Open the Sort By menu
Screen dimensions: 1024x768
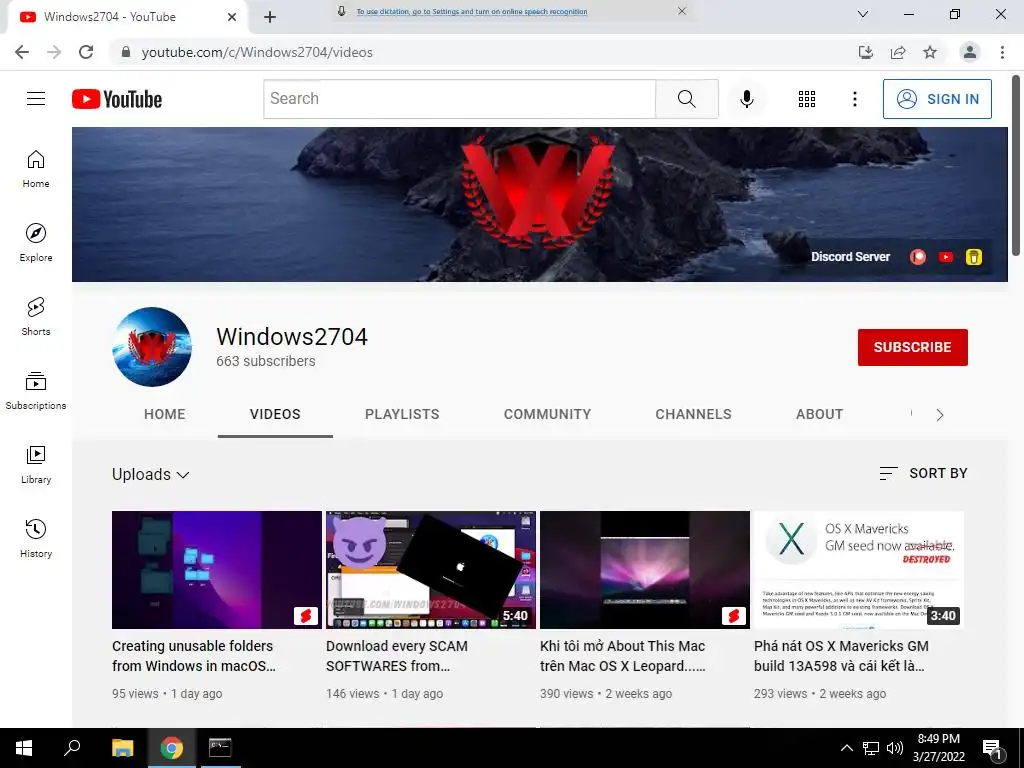tap(923, 473)
